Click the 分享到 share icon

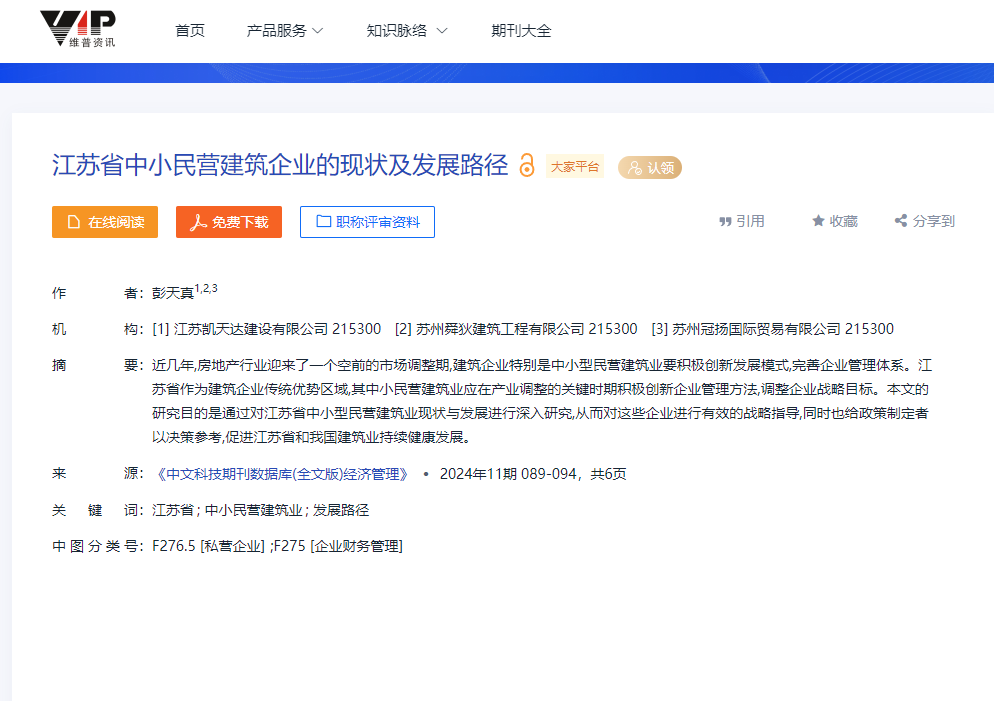[x=901, y=222]
